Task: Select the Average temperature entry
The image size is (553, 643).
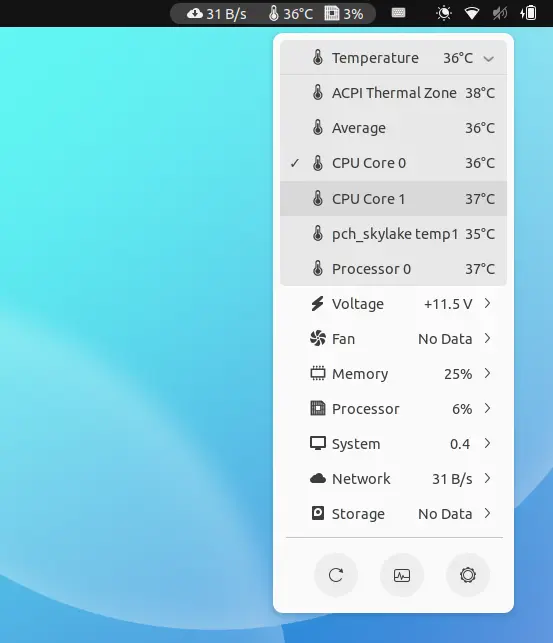Action: pyautogui.click(x=394, y=128)
